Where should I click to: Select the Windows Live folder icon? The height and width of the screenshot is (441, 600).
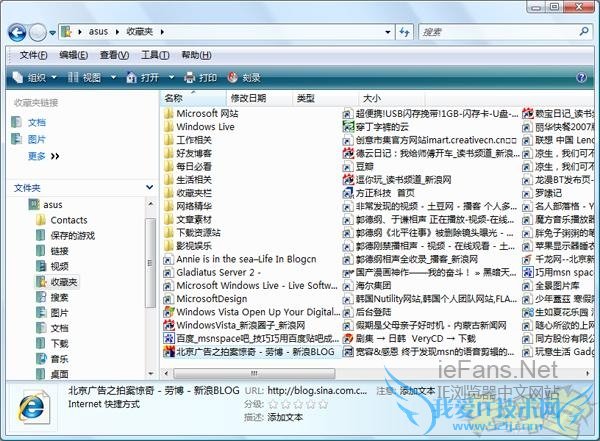[x=168, y=127]
